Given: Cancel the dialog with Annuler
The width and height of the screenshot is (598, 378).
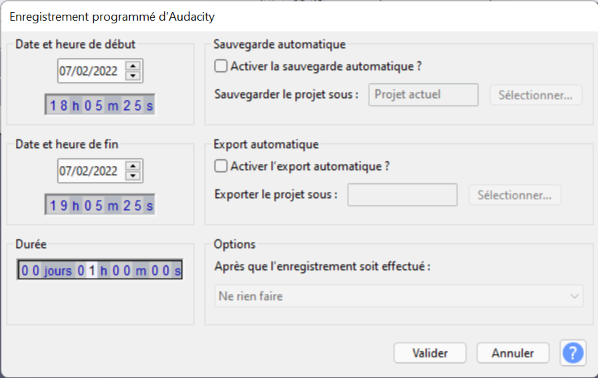Looking at the screenshot, I should click(513, 353).
